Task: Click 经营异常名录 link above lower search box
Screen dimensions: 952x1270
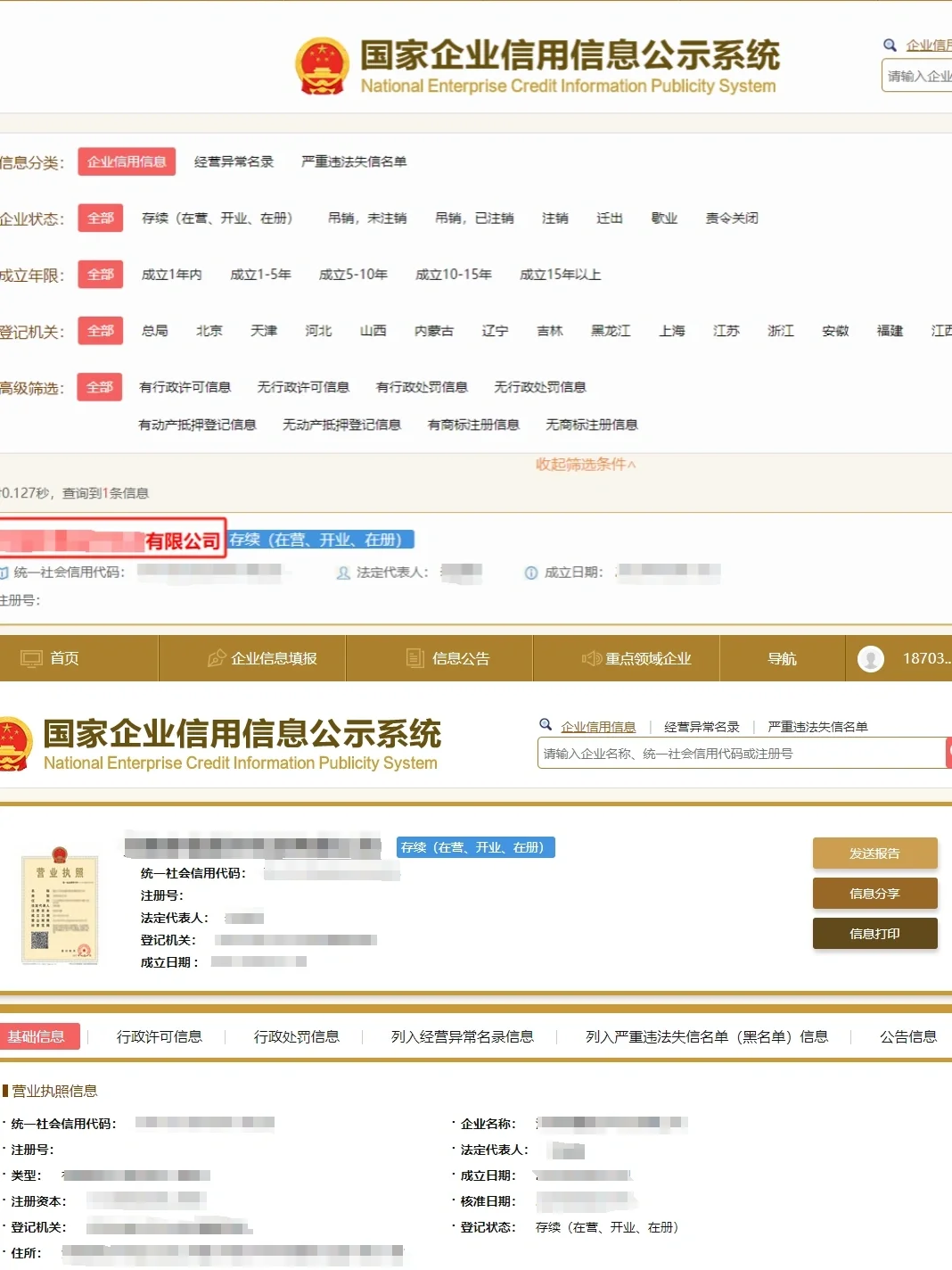Action: tap(702, 727)
